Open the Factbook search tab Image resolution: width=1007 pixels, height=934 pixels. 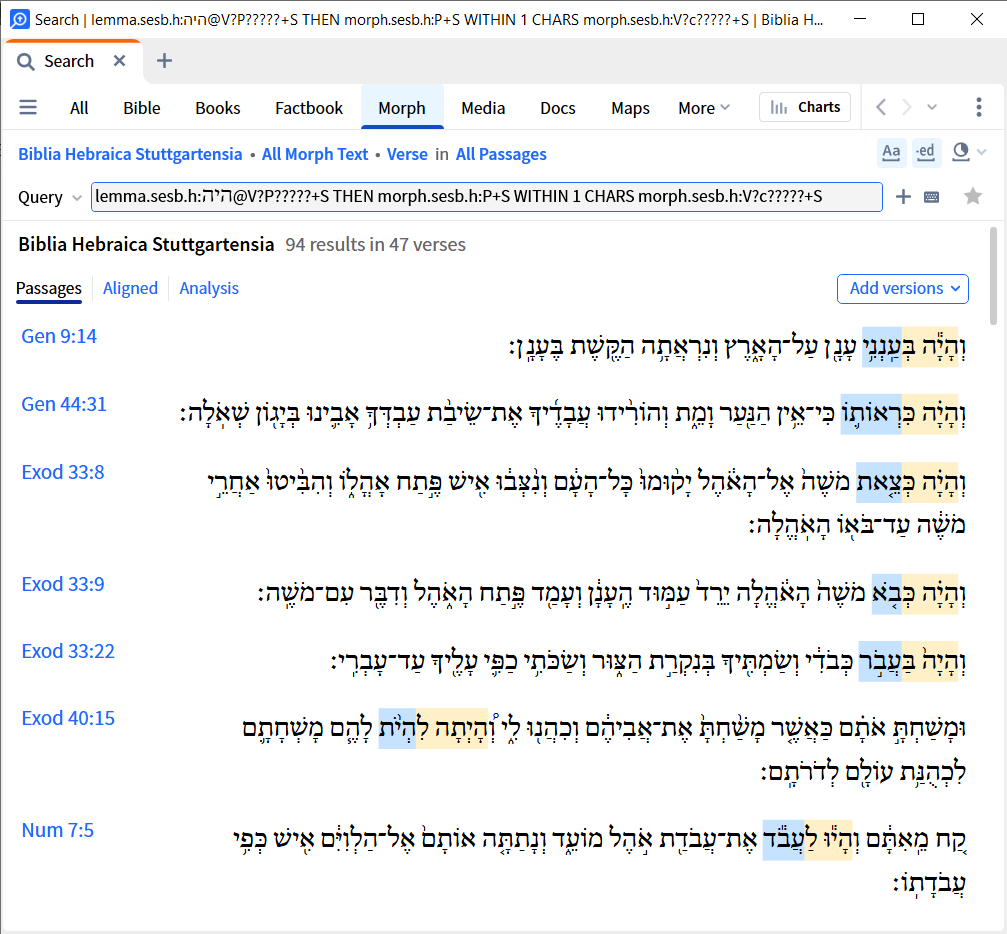pos(309,108)
